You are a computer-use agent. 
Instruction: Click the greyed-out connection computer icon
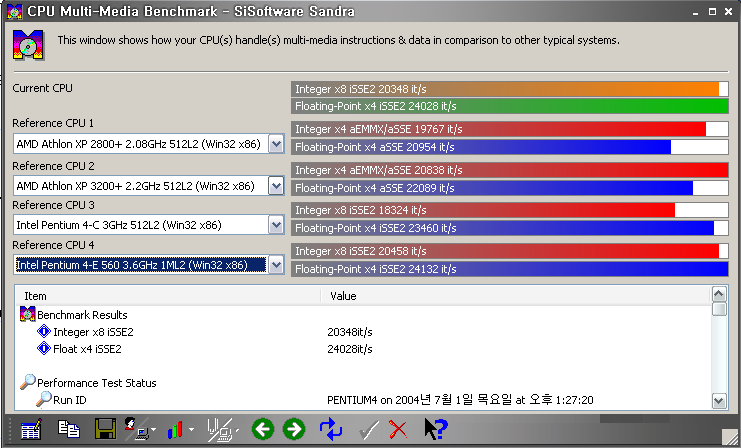point(220,429)
